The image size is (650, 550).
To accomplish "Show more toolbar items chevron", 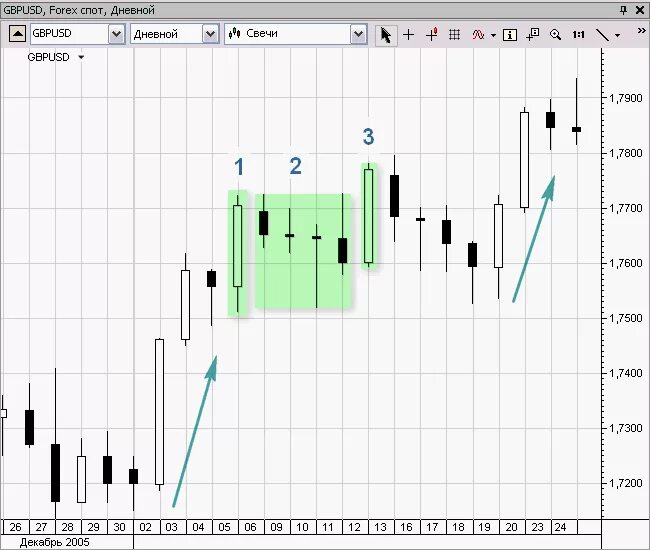I will click(x=641, y=30).
